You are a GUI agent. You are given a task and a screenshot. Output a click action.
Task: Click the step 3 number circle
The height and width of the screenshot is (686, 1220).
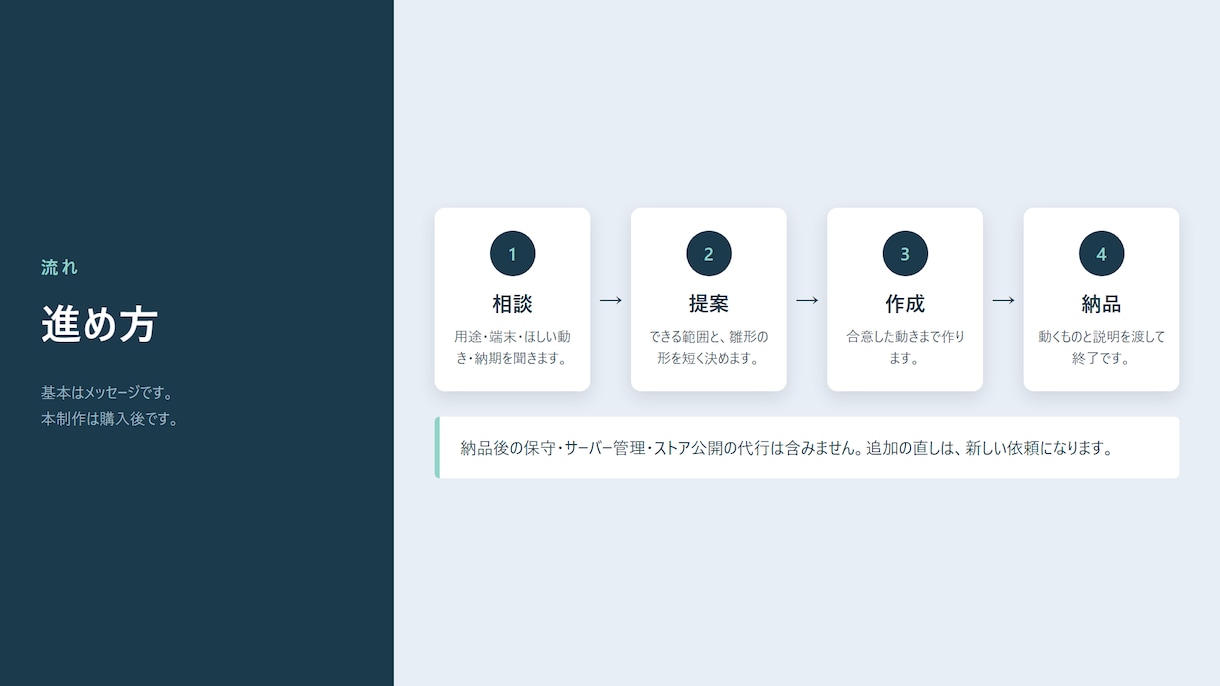(x=905, y=254)
